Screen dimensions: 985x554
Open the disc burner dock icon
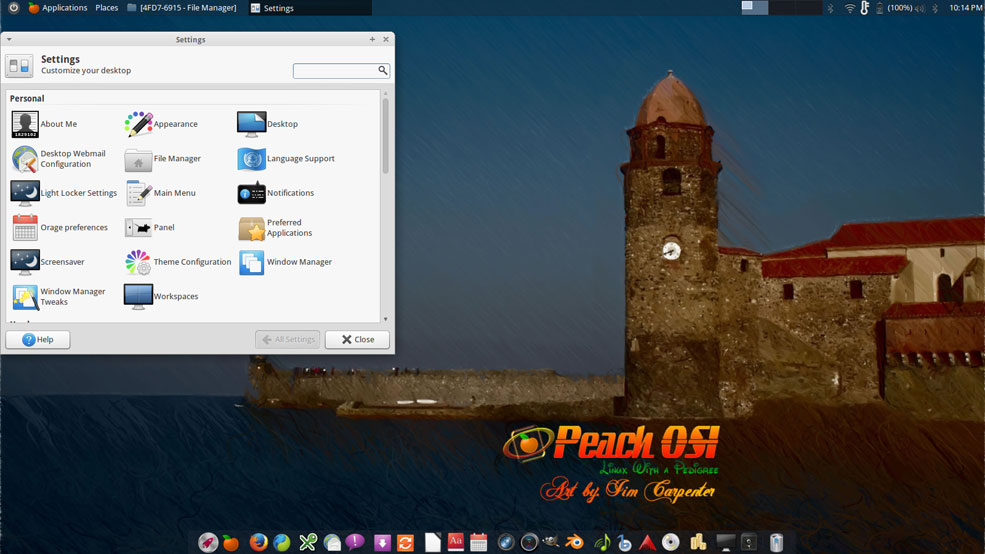670,542
